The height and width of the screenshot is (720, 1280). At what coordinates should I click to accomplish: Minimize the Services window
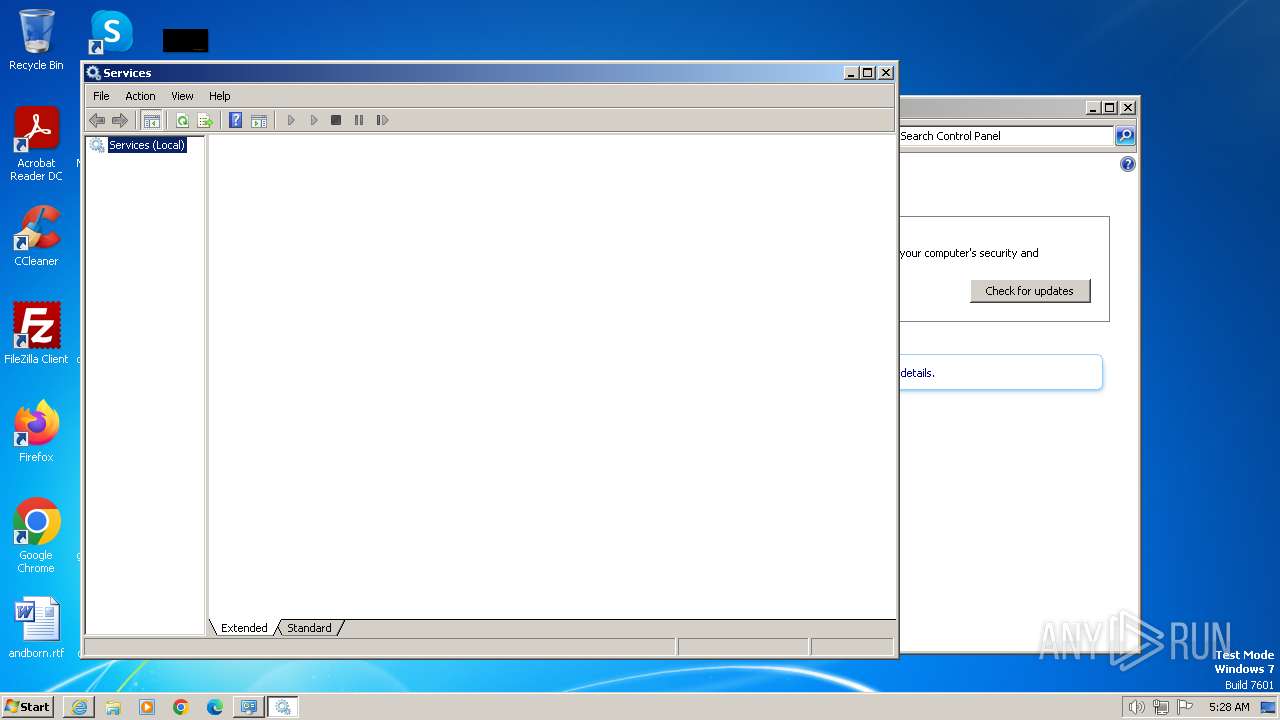point(851,73)
